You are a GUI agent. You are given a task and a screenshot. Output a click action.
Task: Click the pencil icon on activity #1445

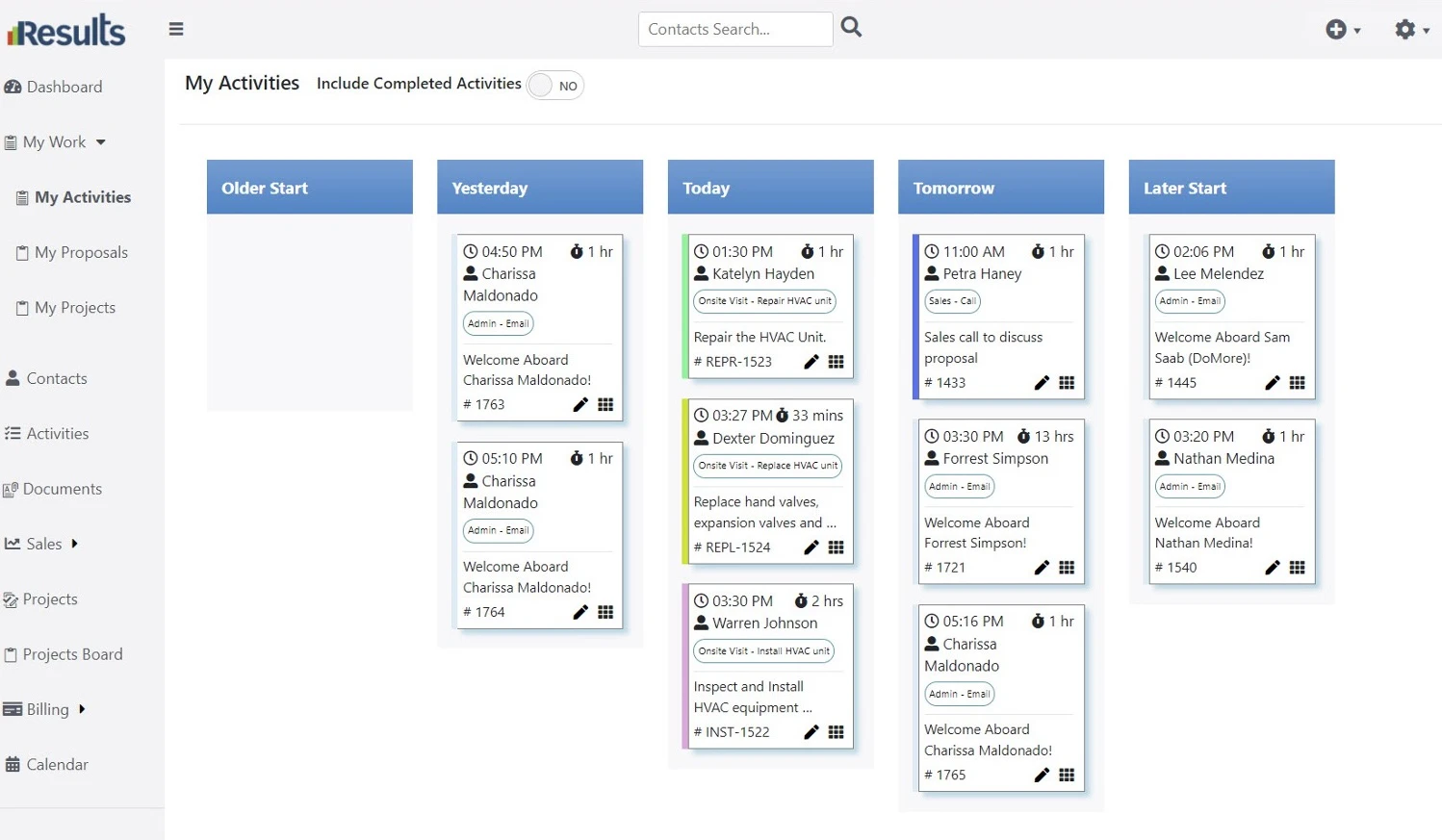pyautogui.click(x=1272, y=383)
